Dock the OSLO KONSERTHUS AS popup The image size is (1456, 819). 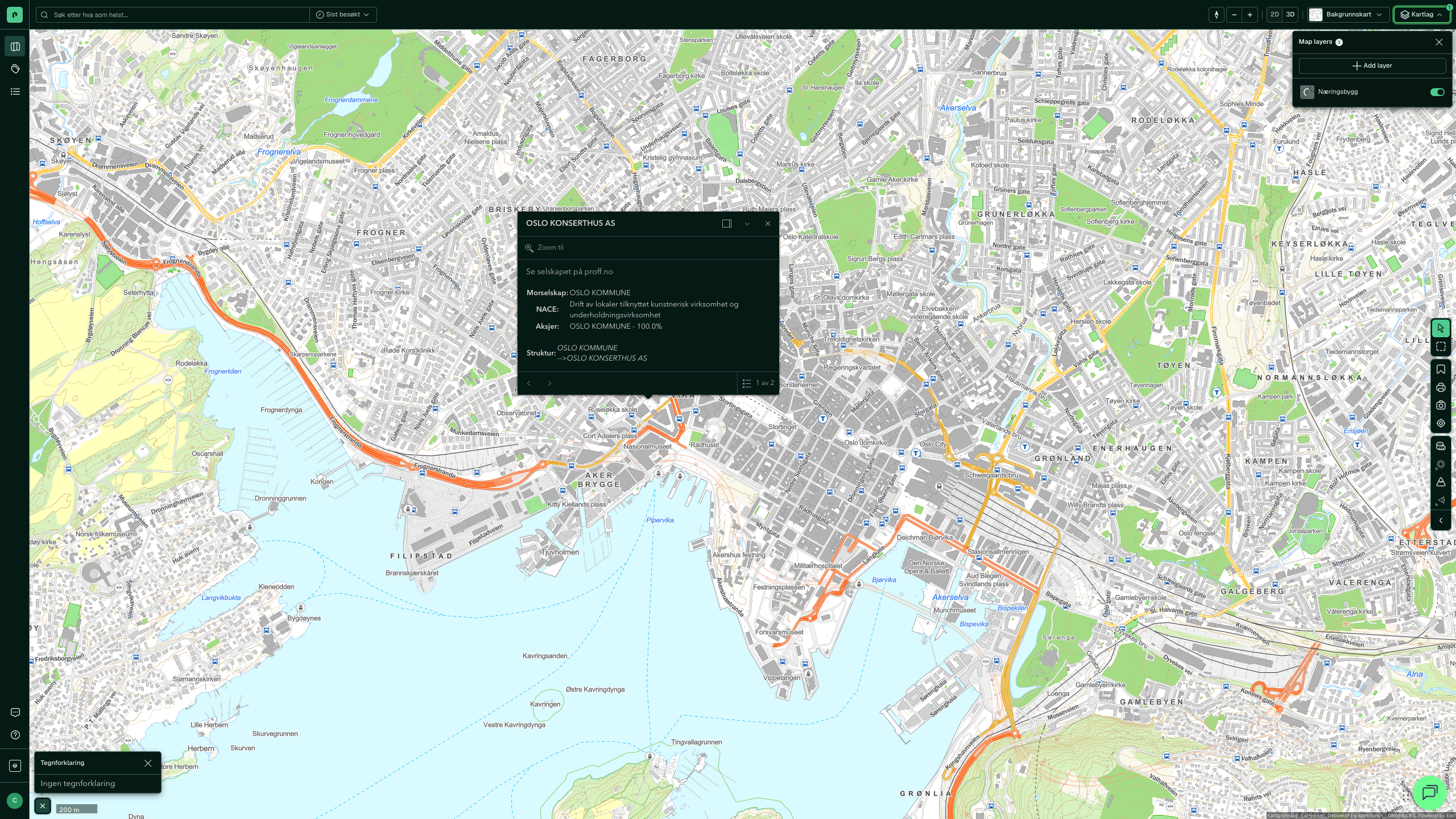coord(727,224)
